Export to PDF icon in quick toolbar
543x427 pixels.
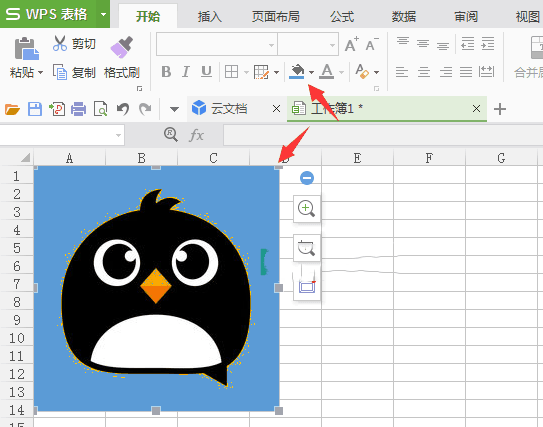(x=57, y=109)
